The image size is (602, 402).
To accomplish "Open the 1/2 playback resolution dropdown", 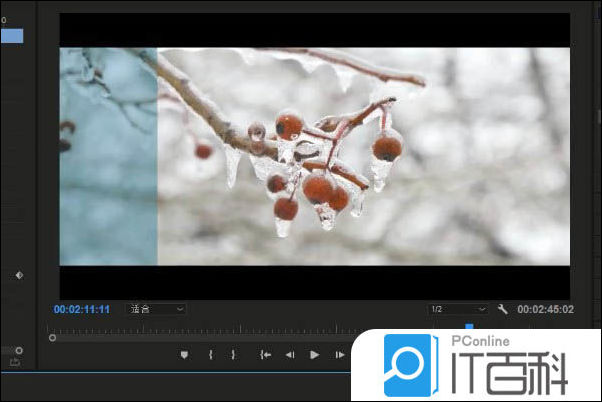I will coord(457,309).
